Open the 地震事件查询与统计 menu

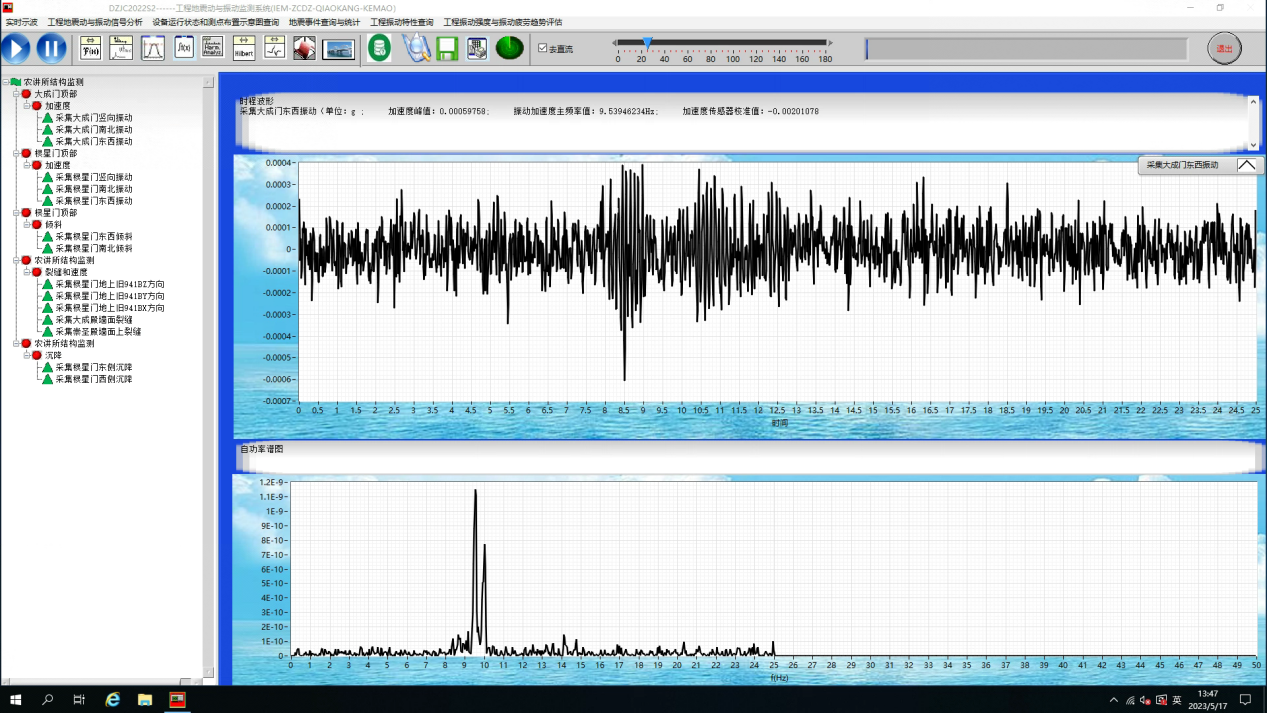pos(324,22)
